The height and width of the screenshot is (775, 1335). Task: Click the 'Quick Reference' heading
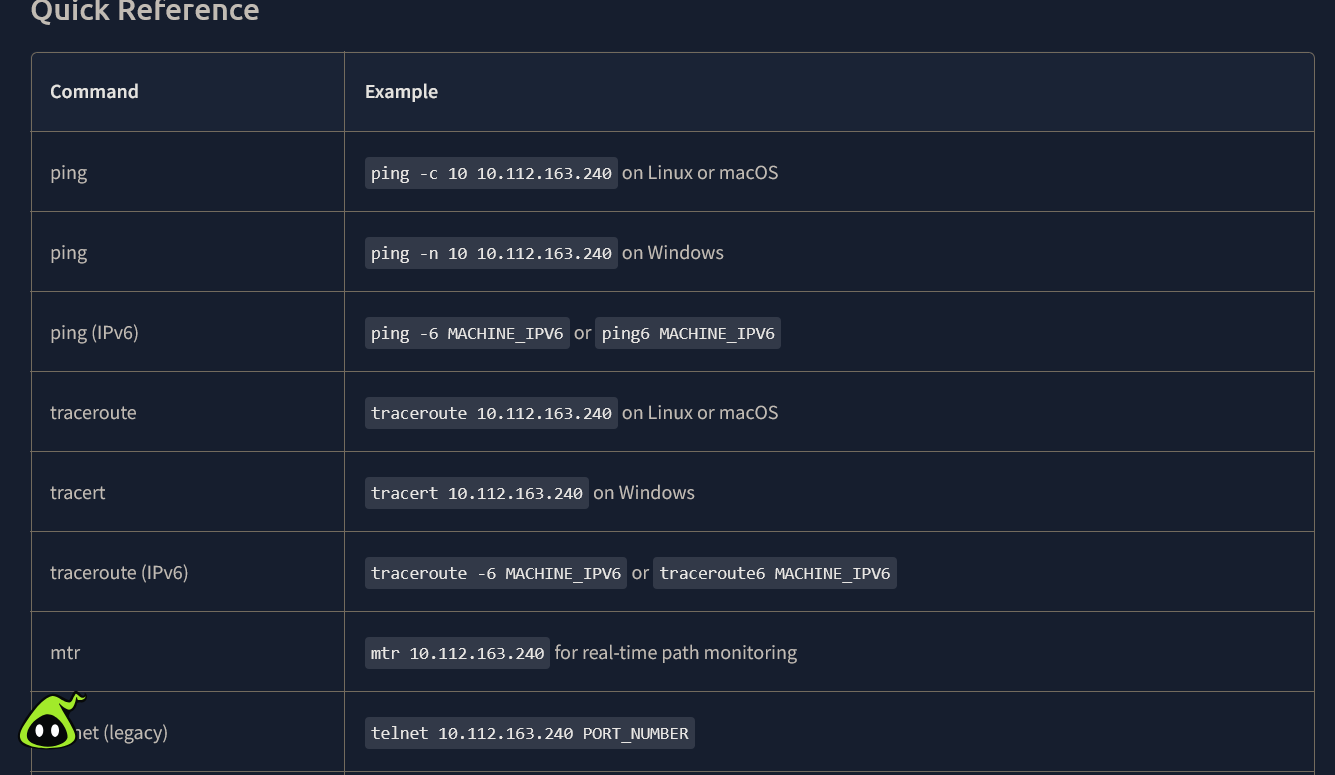[145, 11]
